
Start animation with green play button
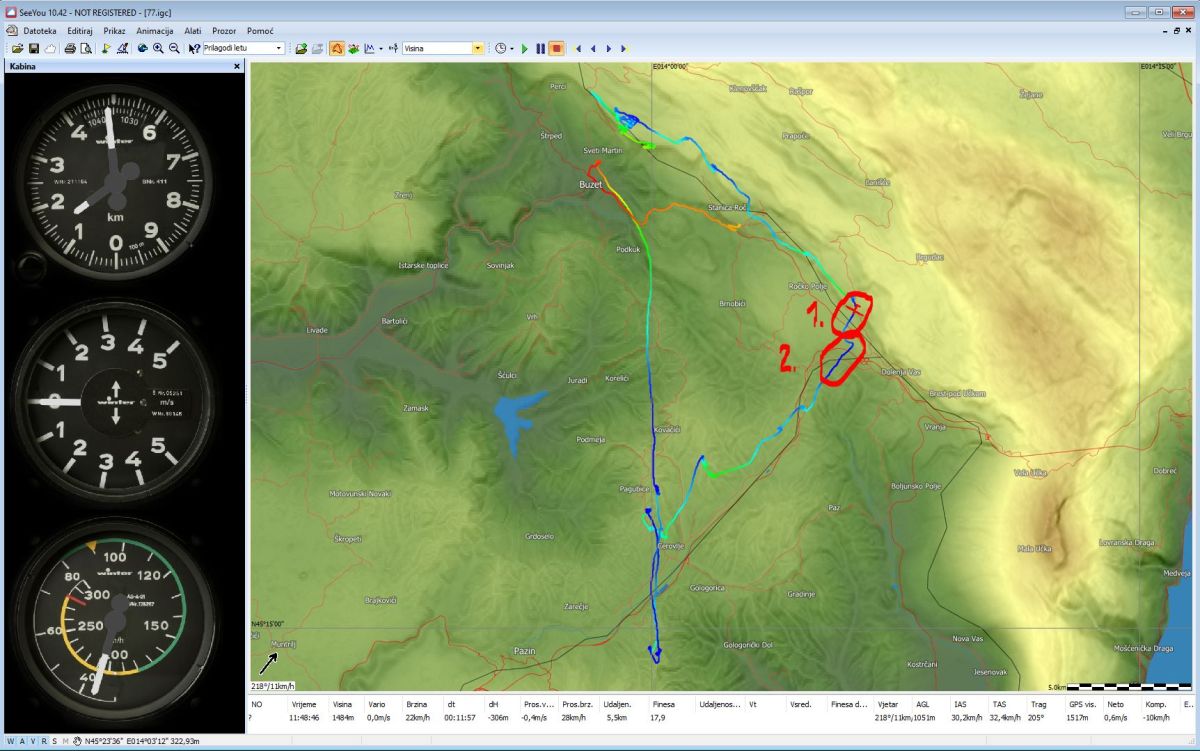525,48
